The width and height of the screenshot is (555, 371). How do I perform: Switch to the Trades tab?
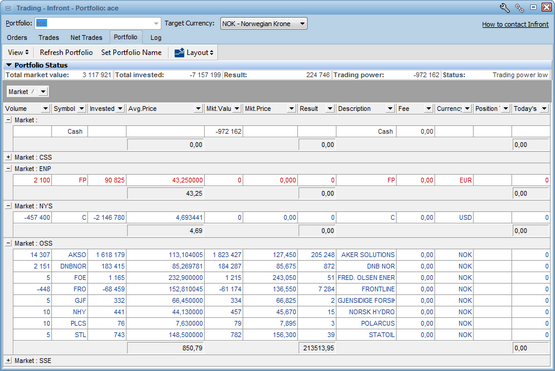[x=48, y=38]
